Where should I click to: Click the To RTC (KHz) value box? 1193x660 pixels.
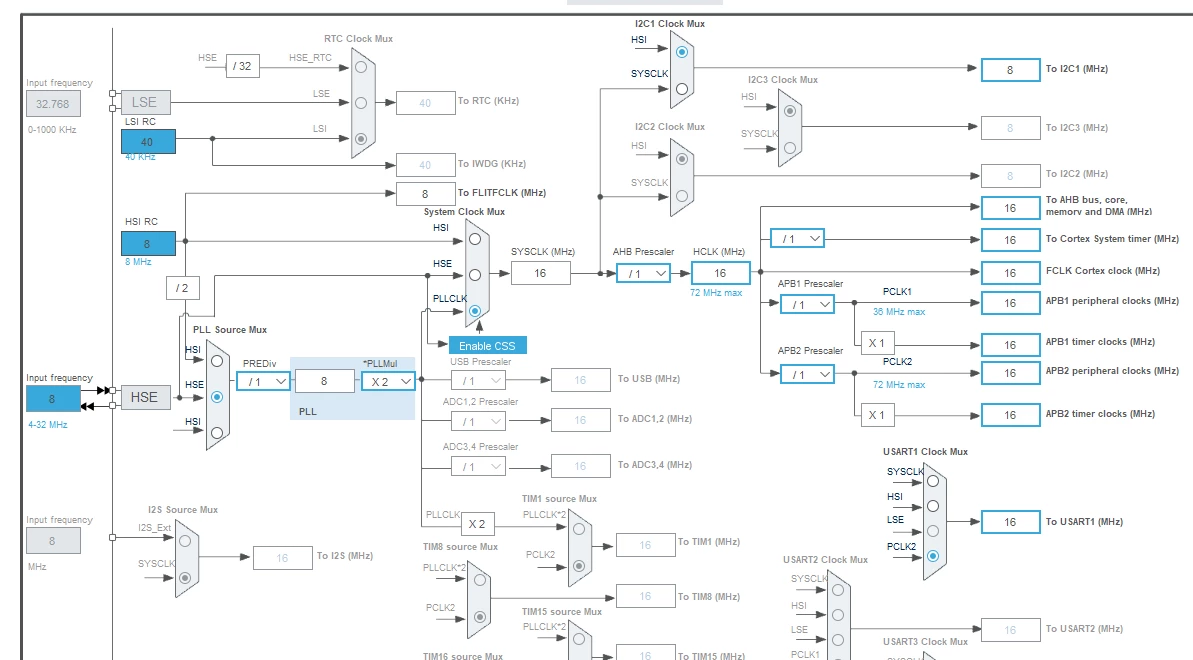425,103
